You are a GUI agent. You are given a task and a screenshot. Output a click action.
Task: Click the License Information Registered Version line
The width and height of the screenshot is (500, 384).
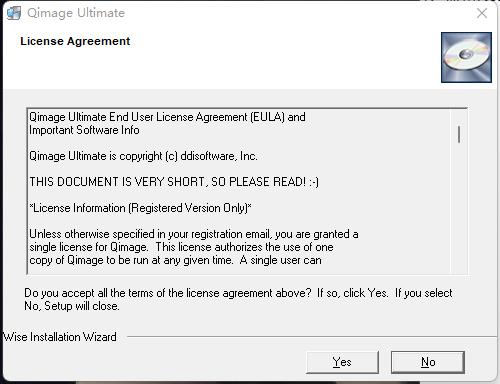pyautogui.click(x=140, y=208)
